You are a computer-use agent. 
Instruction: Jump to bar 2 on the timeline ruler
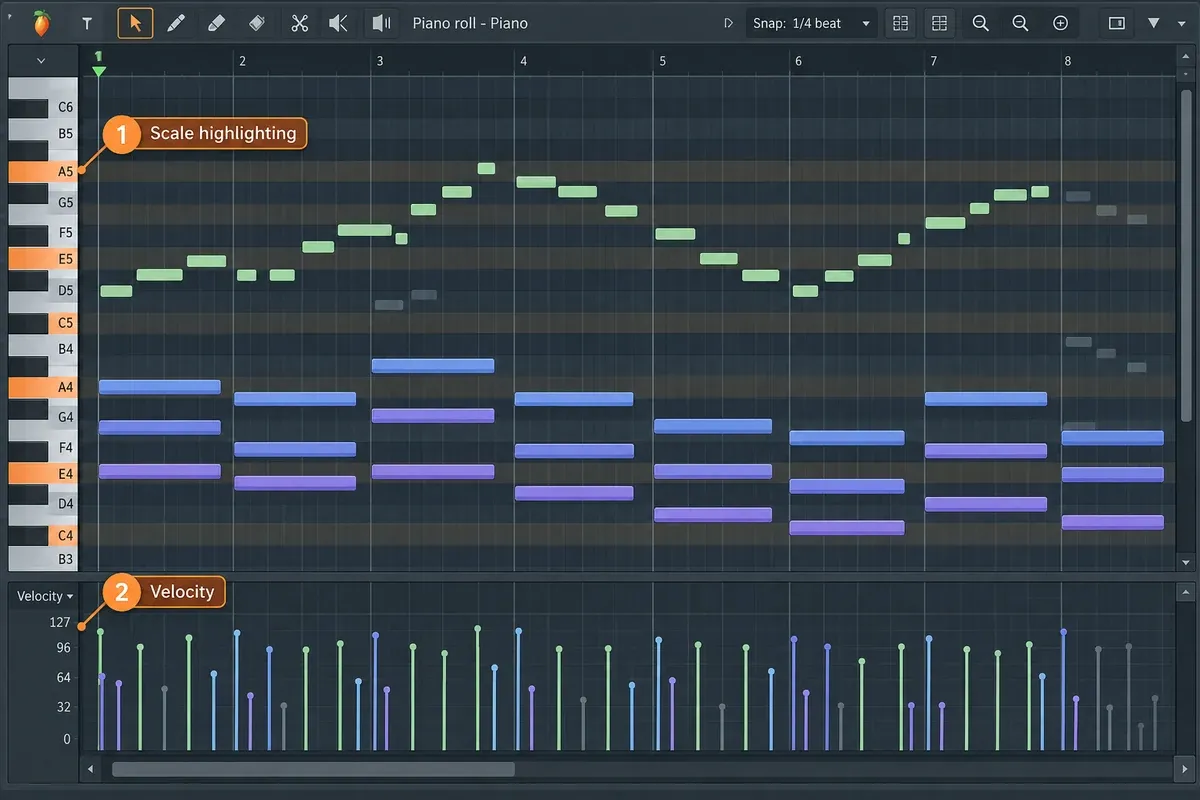(x=242, y=61)
